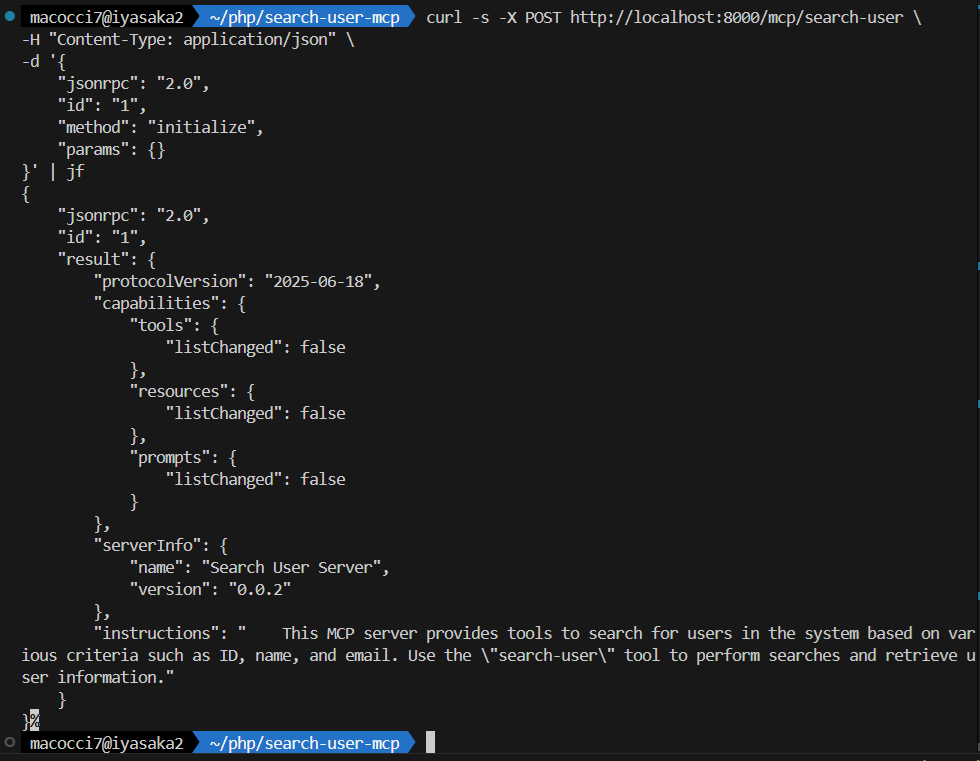980x761 pixels.
Task: Click the "Search User Server" name value
Action: pyautogui.click(x=294, y=567)
